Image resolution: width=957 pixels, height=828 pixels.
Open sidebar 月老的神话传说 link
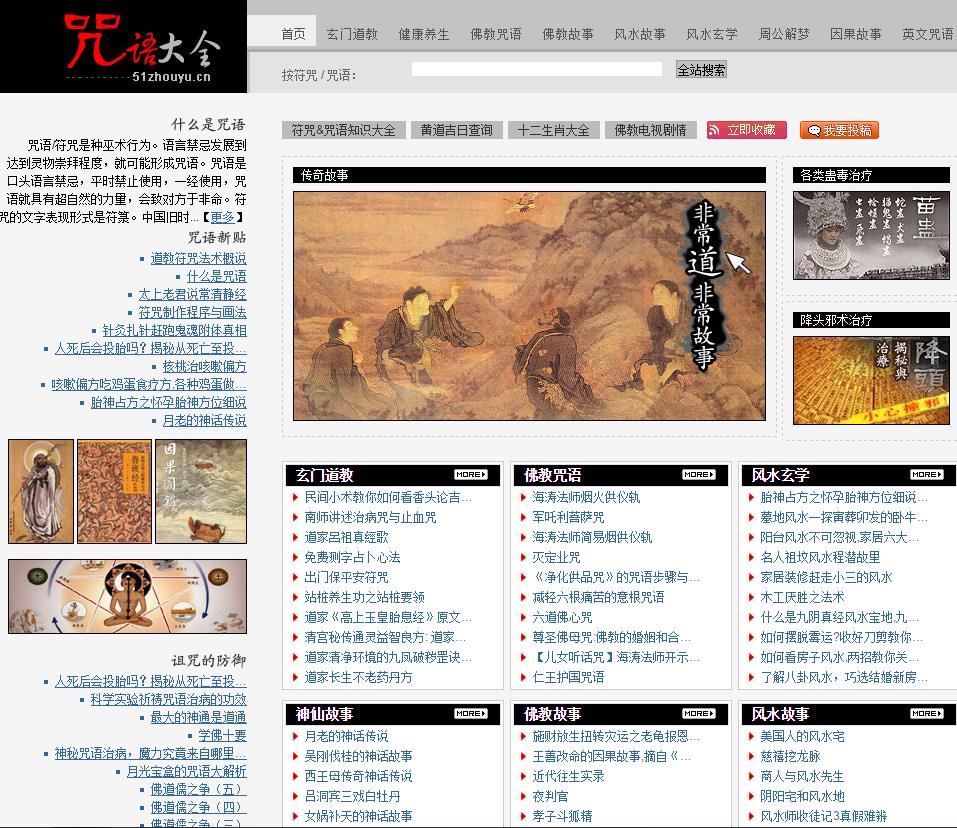coord(204,420)
